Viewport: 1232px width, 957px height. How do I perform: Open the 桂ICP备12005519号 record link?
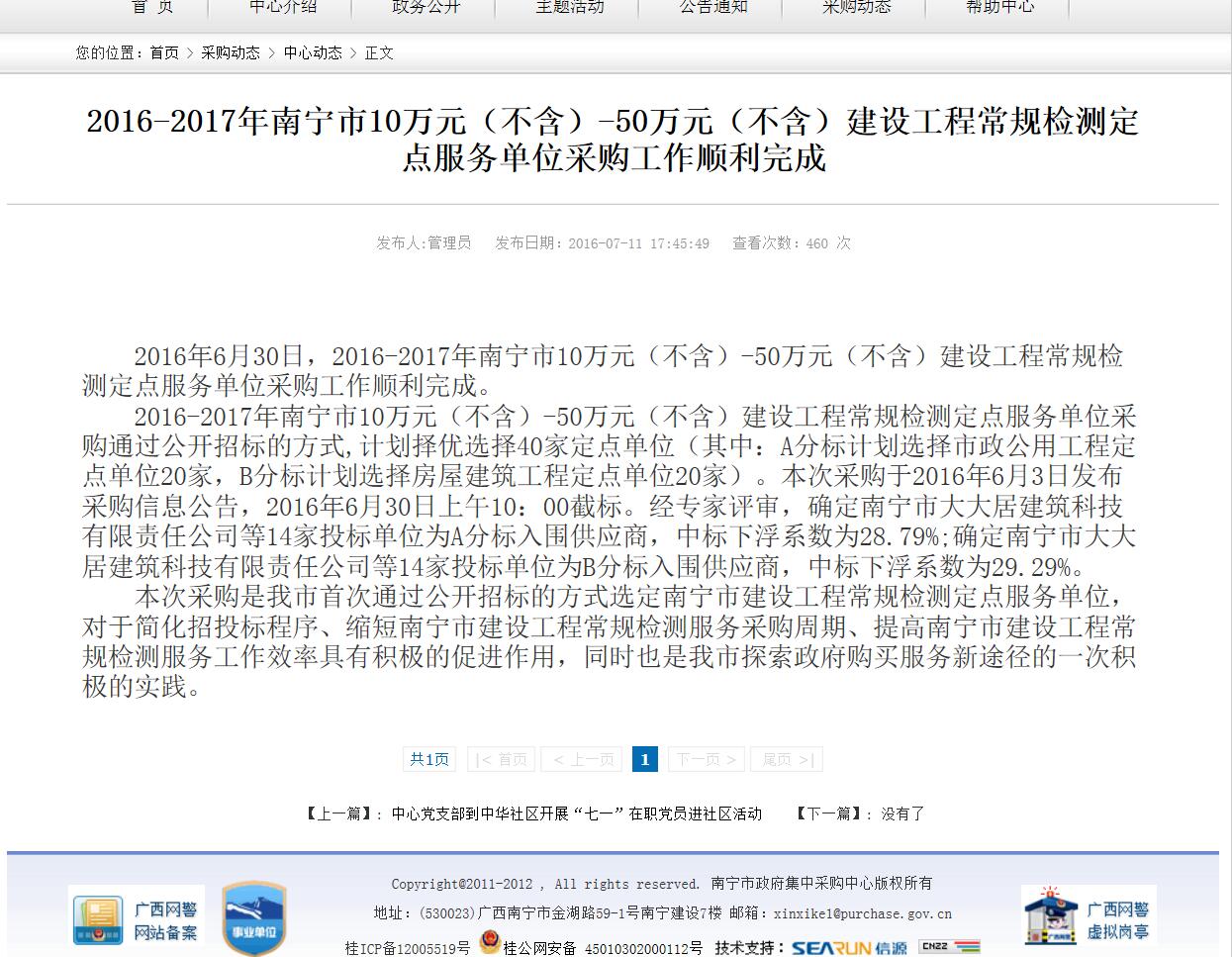[x=408, y=948]
